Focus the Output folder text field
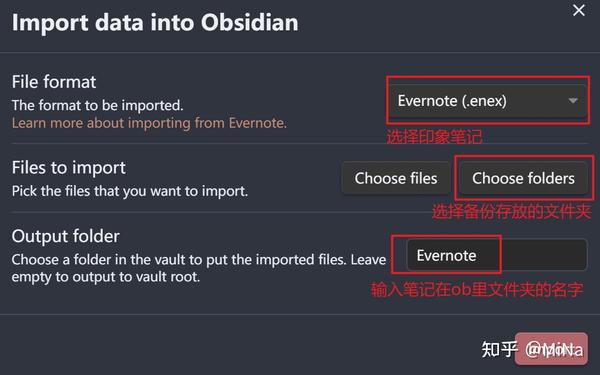Viewport: 600px width, 375px height. pyautogui.click(x=497, y=255)
